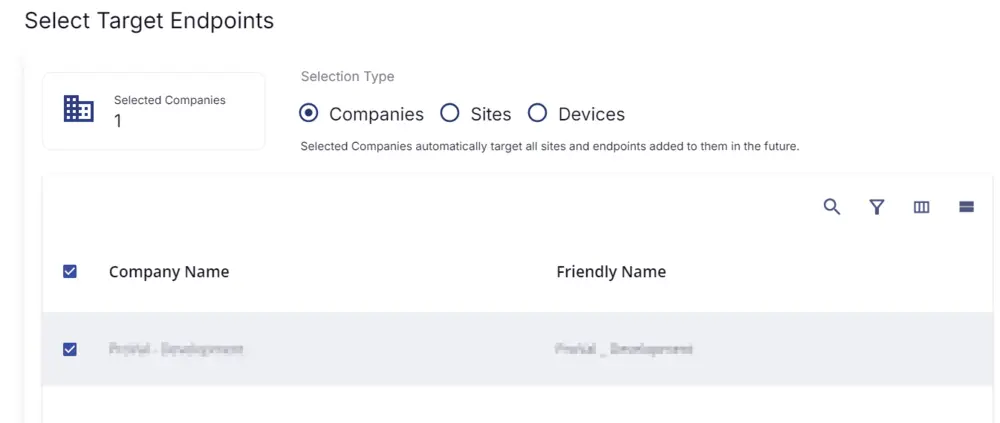Uncheck the checkbox in the first company row
This screenshot has width=1000, height=423.
[x=70, y=349]
